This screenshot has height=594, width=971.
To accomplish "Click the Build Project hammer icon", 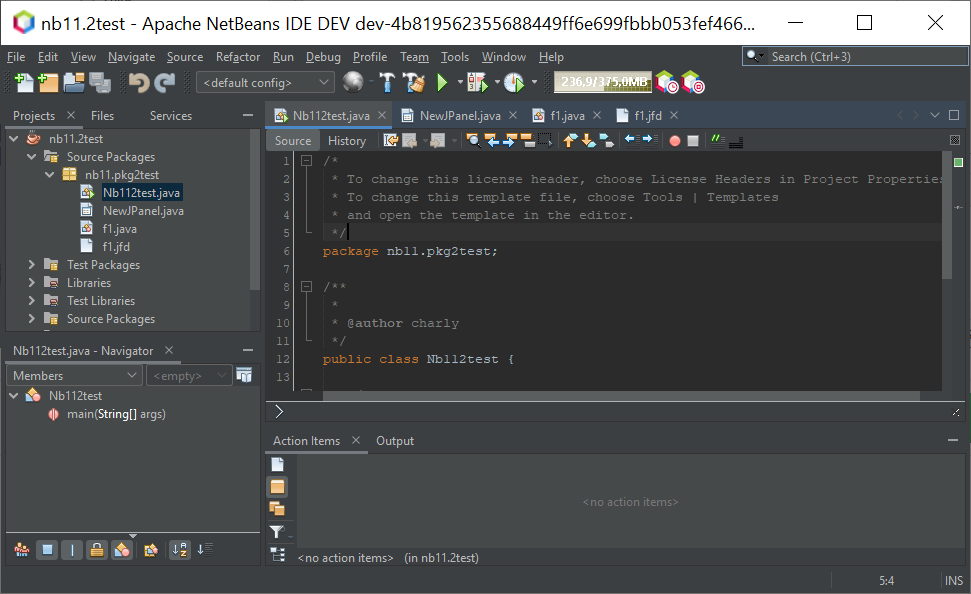I will click(x=388, y=82).
